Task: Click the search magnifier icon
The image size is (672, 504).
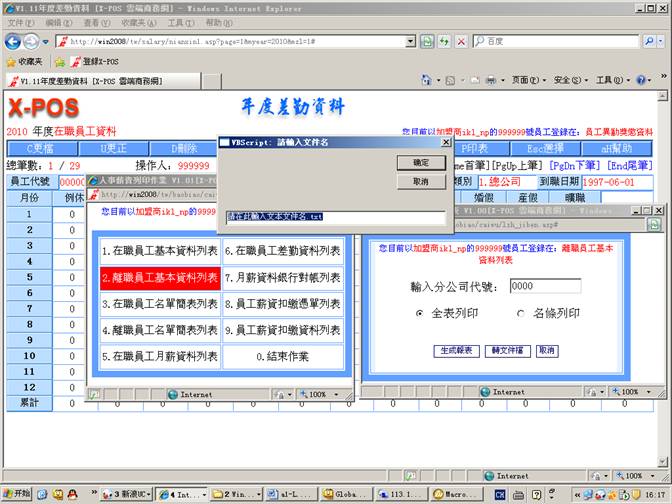Action: coord(651,41)
